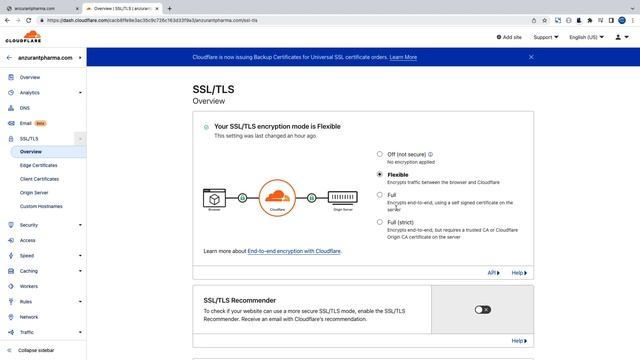Select the Full (strict) encryption mode
This screenshot has width=640, height=360.
point(380,222)
